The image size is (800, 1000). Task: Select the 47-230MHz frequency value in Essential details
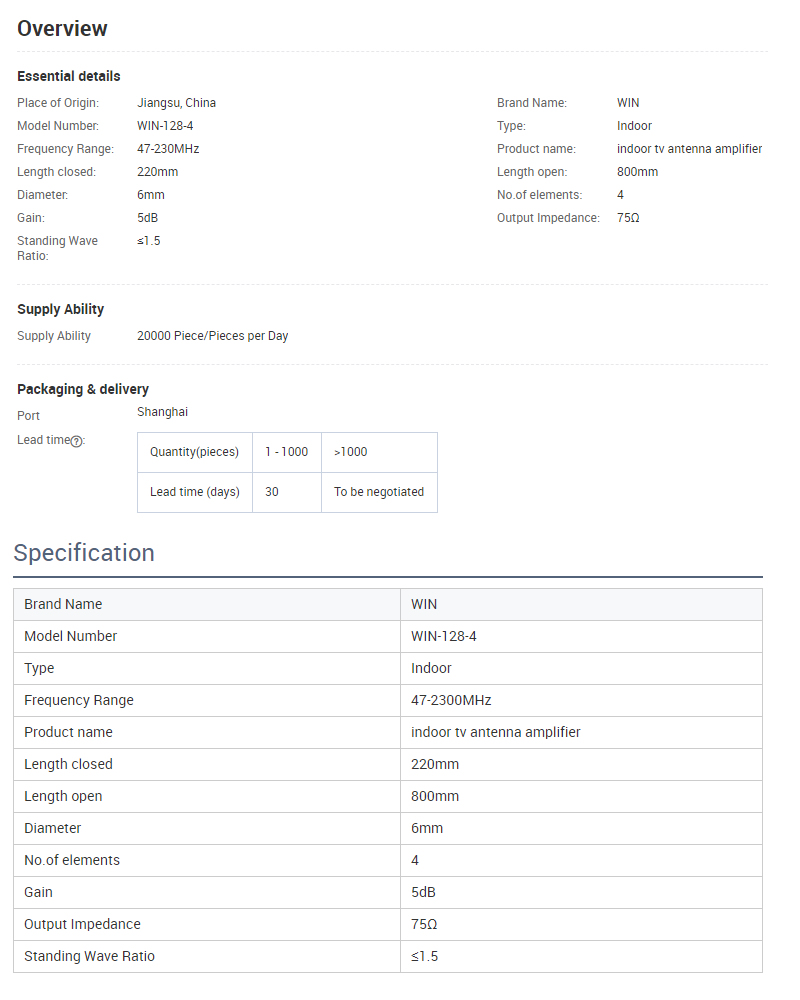coord(168,149)
